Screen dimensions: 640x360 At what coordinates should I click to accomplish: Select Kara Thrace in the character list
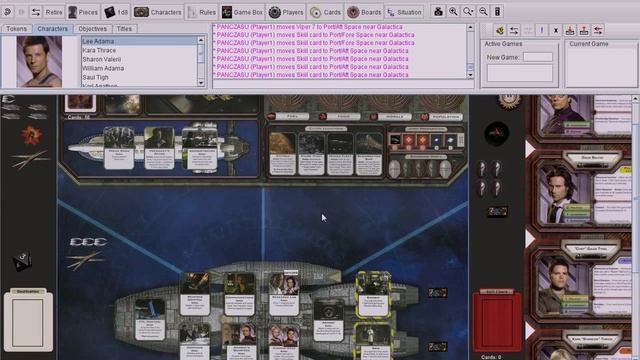[x=139, y=50]
